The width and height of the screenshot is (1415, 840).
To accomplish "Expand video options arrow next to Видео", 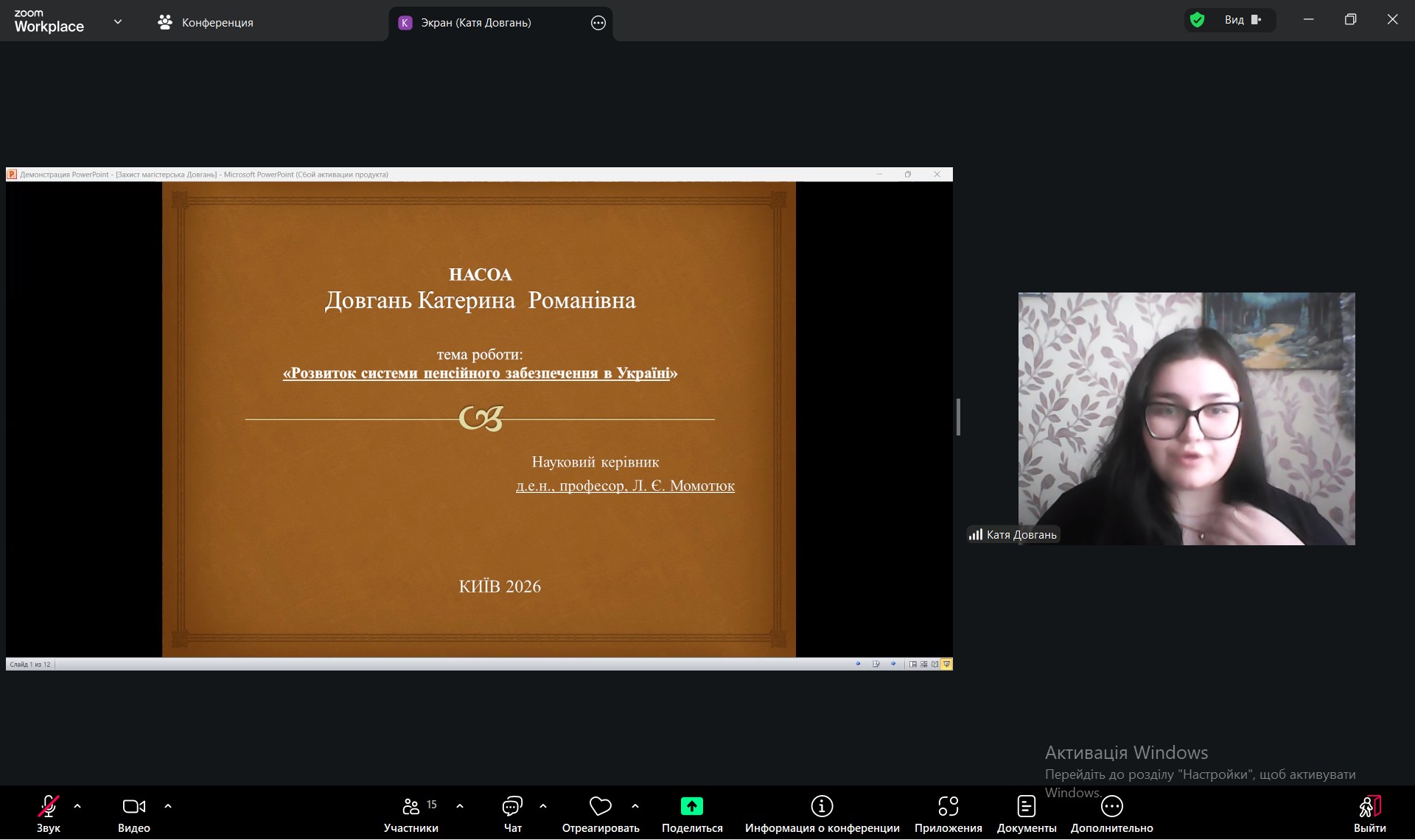I will tap(168, 806).
